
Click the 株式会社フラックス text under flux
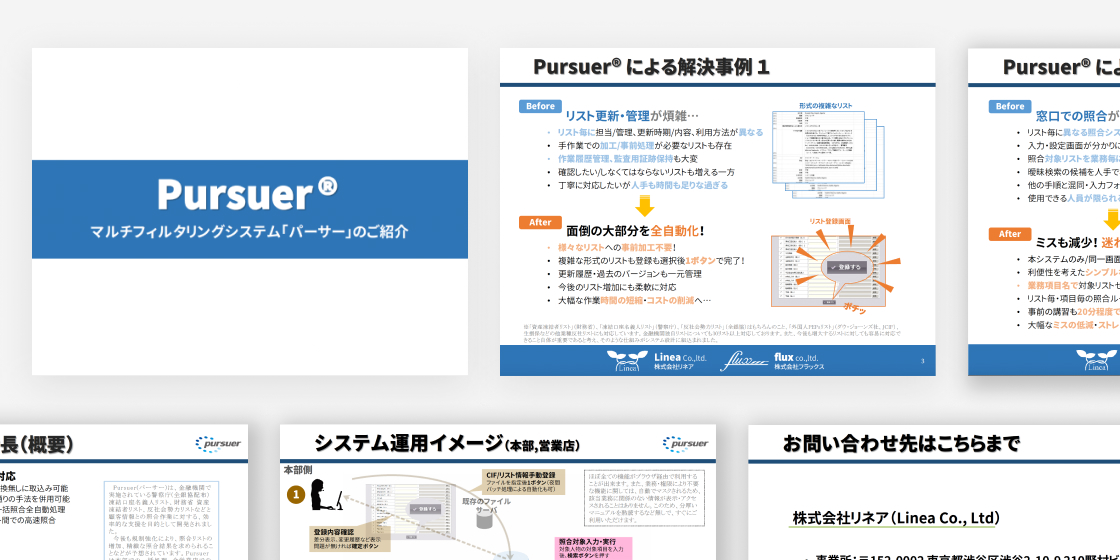(x=799, y=366)
